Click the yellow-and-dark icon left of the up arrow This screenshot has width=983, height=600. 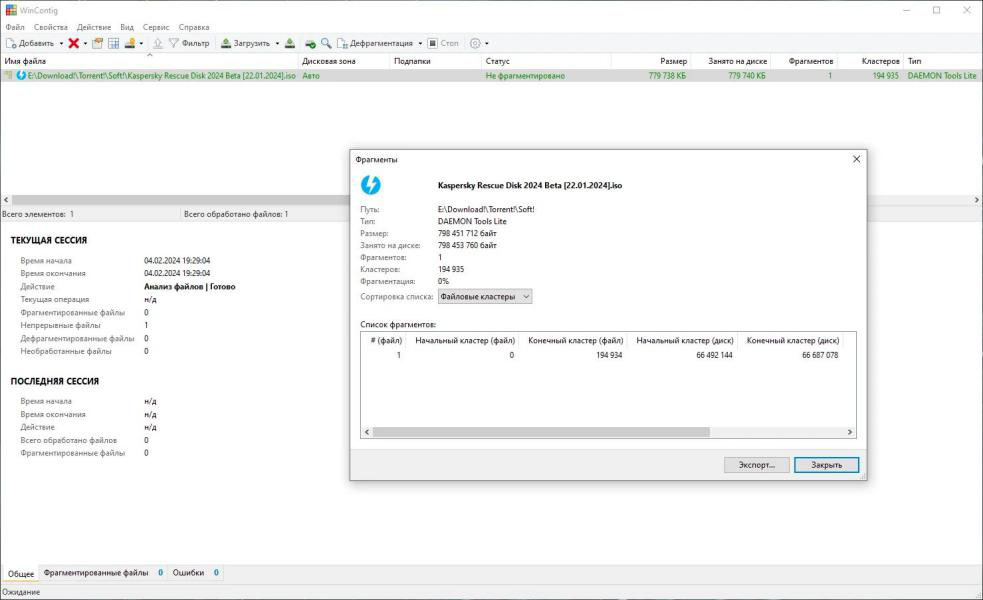point(130,43)
